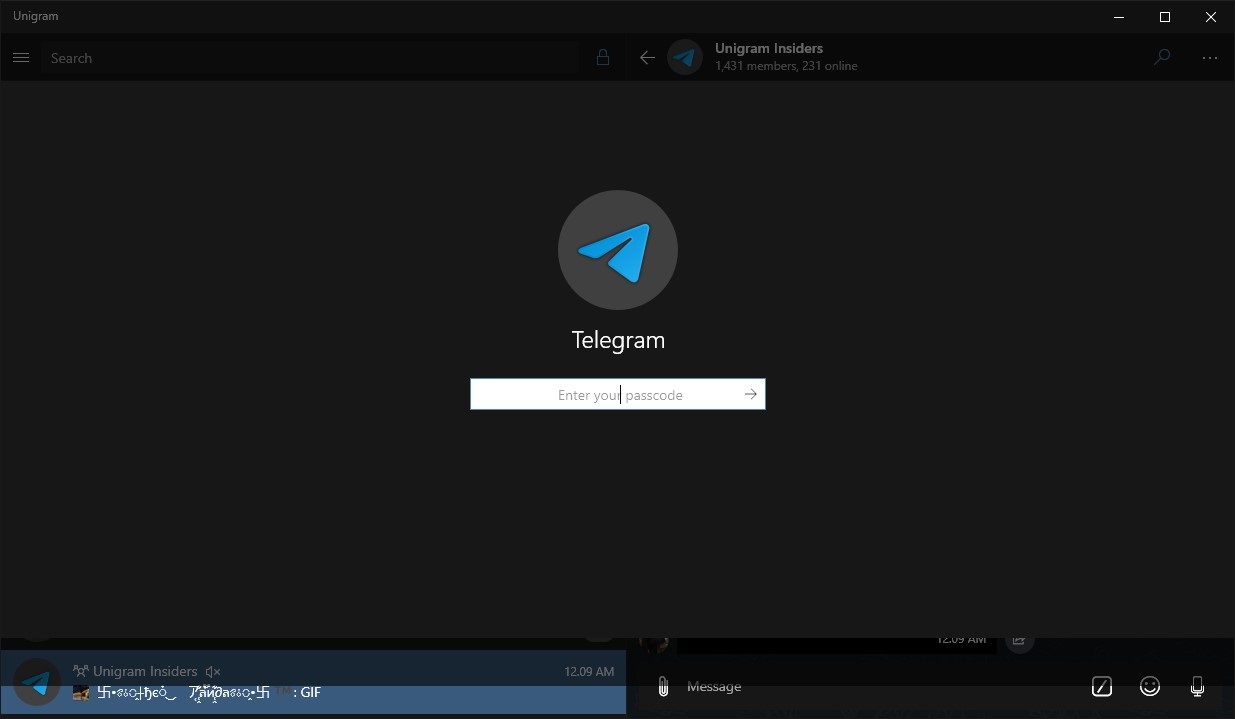This screenshot has height=719, width=1235.
Task: Unmute the Unigram Insiders chat
Action: tap(212, 671)
